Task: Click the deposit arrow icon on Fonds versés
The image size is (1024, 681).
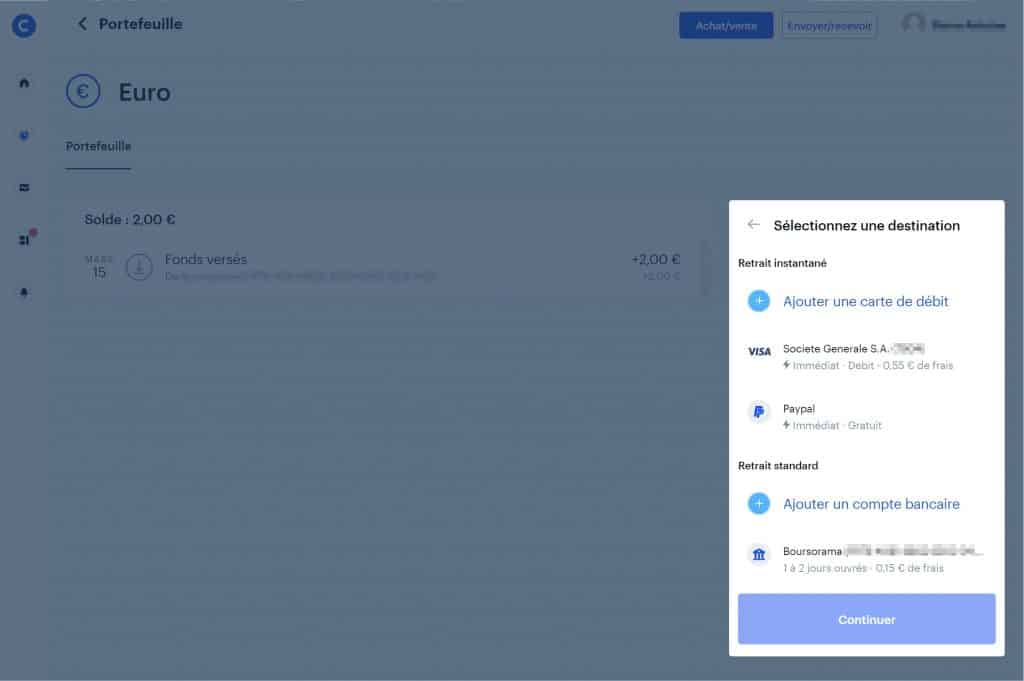Action: [139, 267]
